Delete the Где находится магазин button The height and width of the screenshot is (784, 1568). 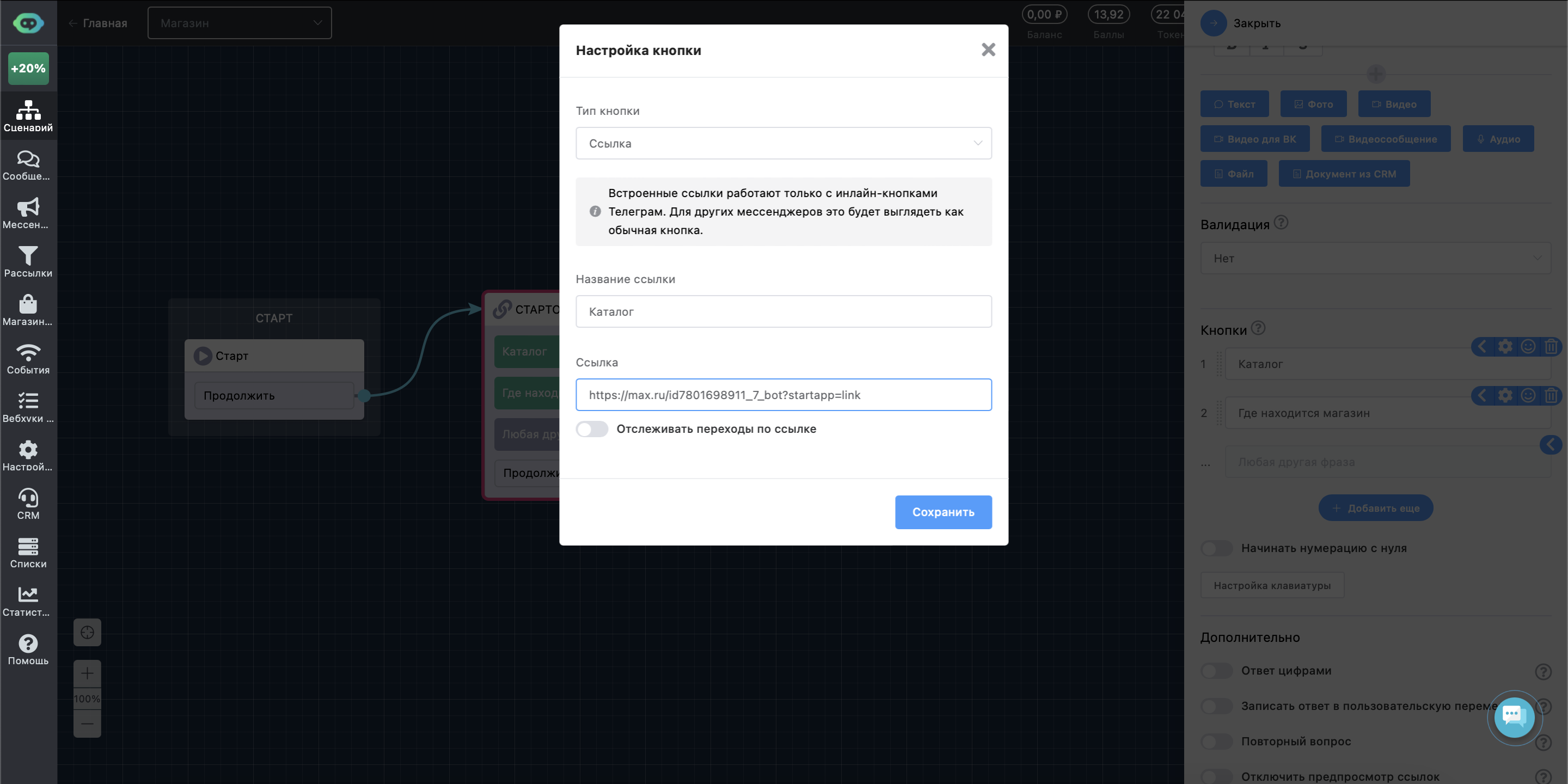pyautogui.click(x=1551, y=396)
